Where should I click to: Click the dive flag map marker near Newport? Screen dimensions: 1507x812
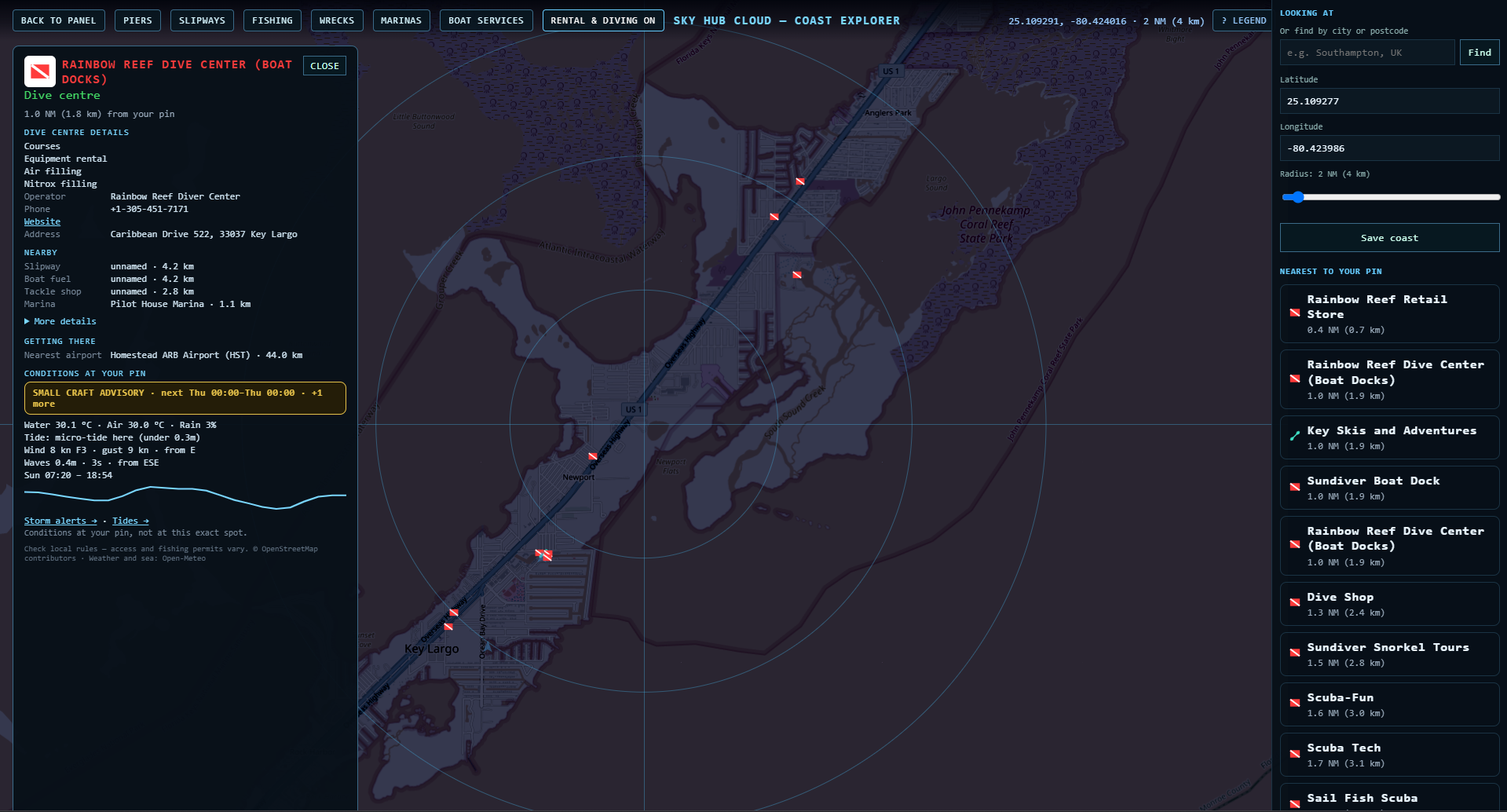click(x=593, y=456)
